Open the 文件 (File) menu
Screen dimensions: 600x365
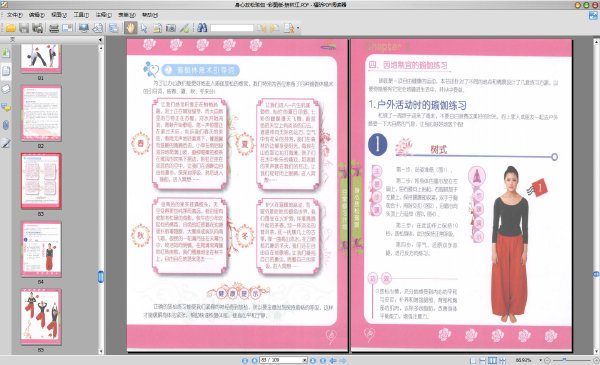click(x=15, y=15)
